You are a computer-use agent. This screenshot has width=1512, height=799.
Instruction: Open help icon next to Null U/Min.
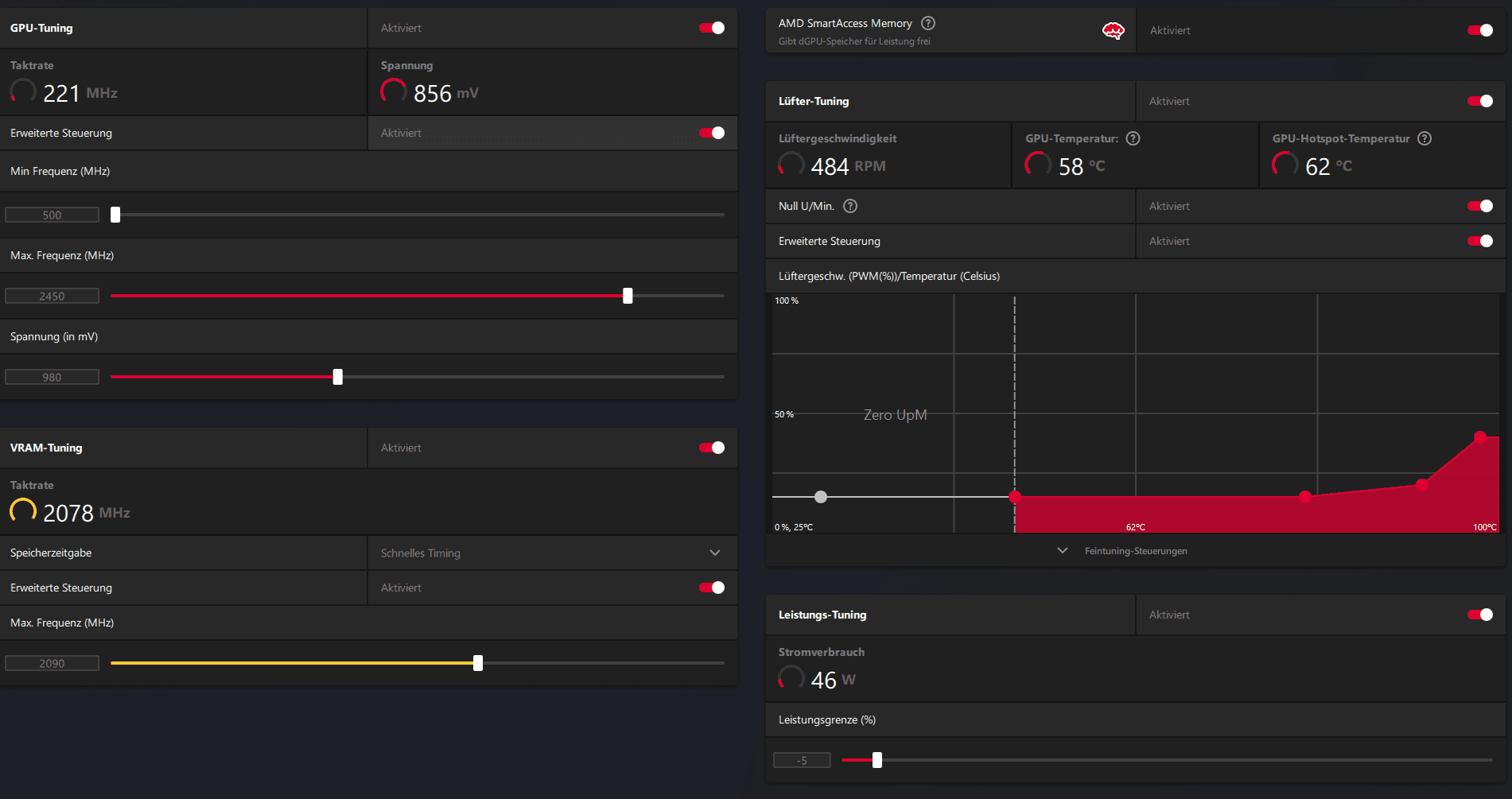(850, 206)
